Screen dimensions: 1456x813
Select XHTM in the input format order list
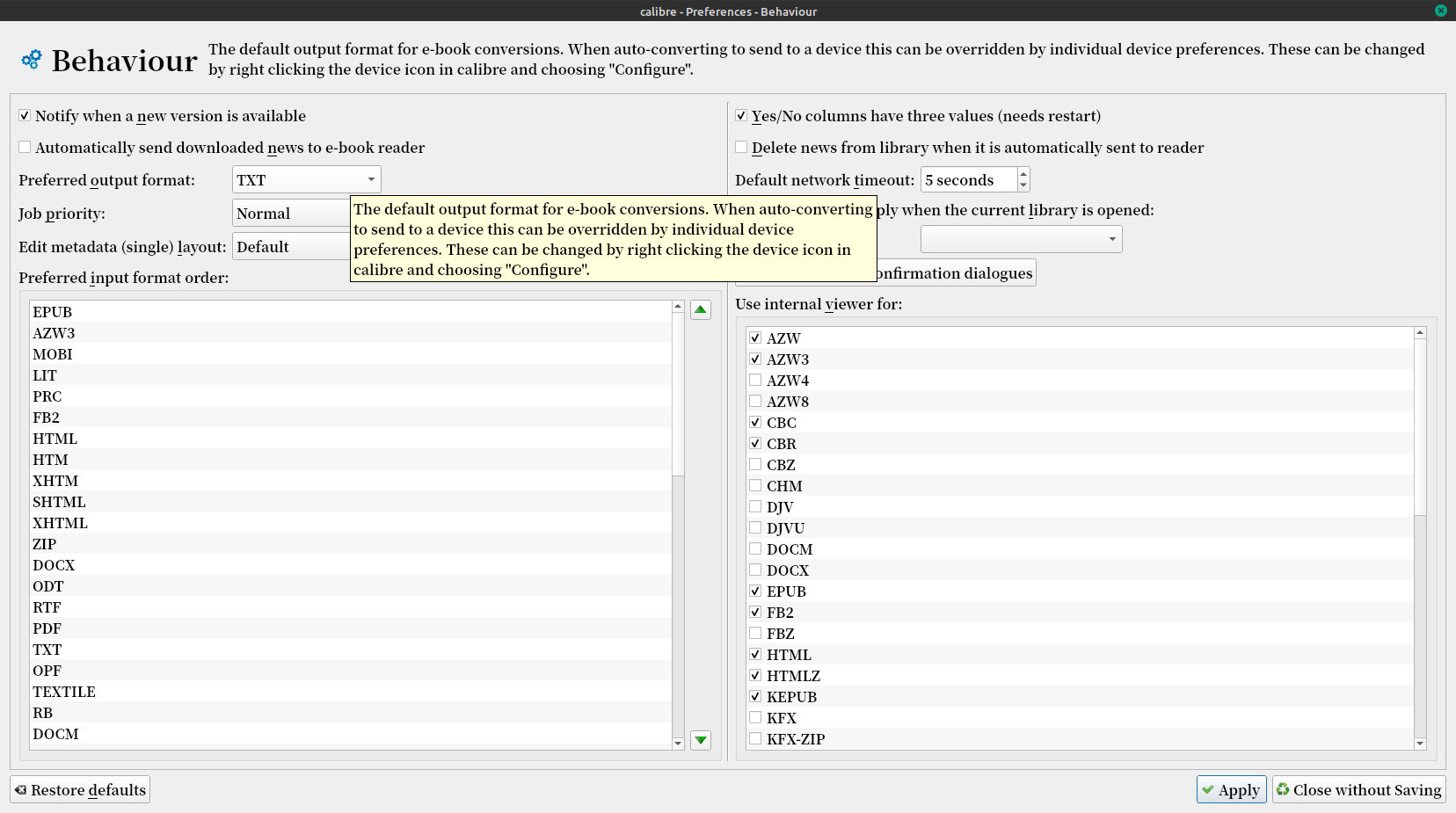click(x=351, y=481)
